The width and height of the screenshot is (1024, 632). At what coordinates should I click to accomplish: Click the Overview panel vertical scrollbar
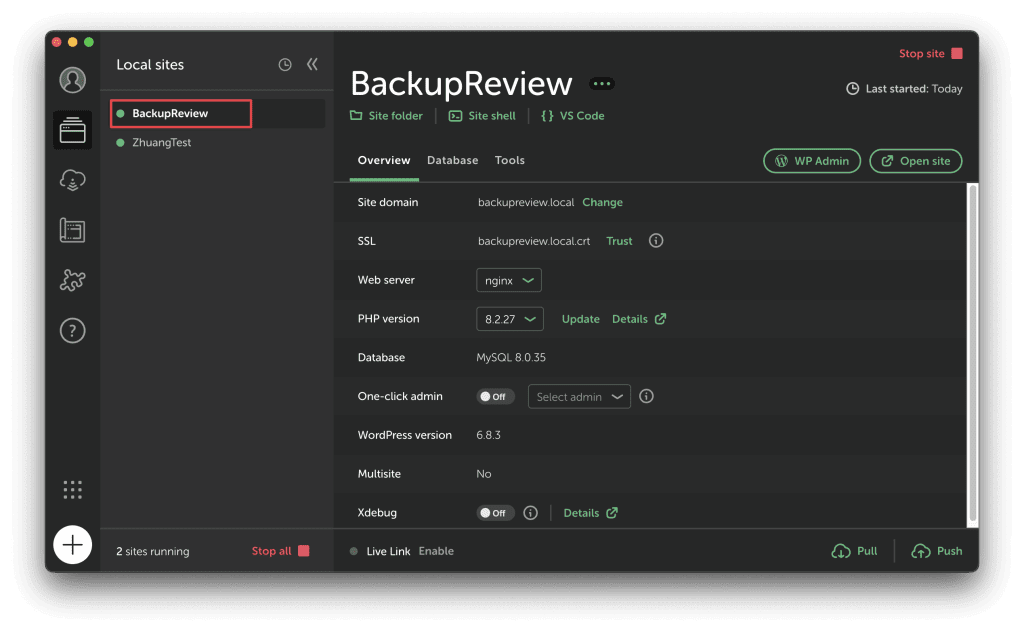coord(971,353)
